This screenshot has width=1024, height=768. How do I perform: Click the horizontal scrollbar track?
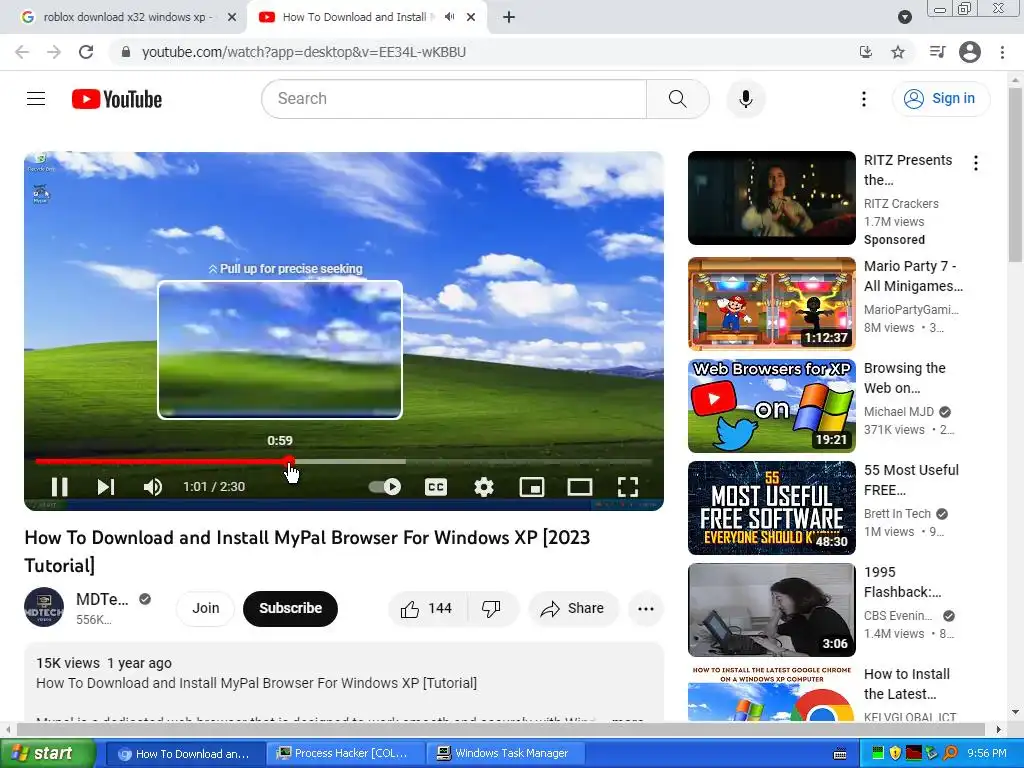pos(501,729)
